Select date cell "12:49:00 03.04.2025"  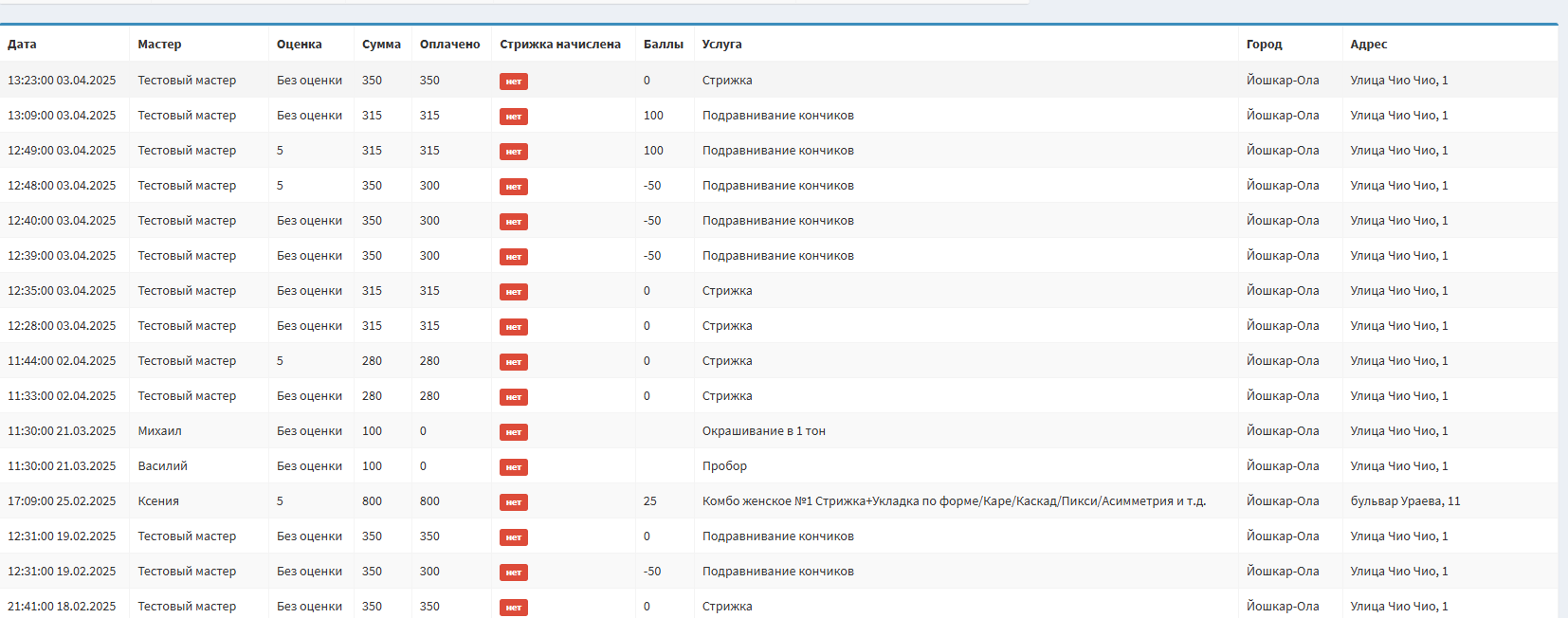coord(62,151)
